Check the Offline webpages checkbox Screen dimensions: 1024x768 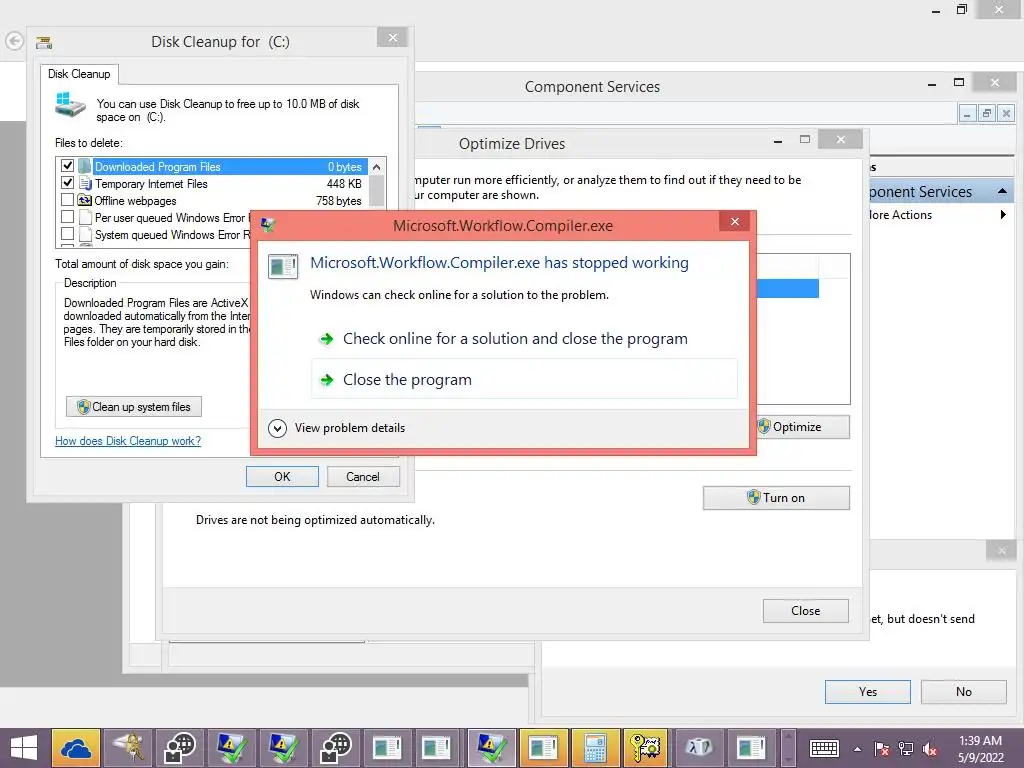(67, 200)
